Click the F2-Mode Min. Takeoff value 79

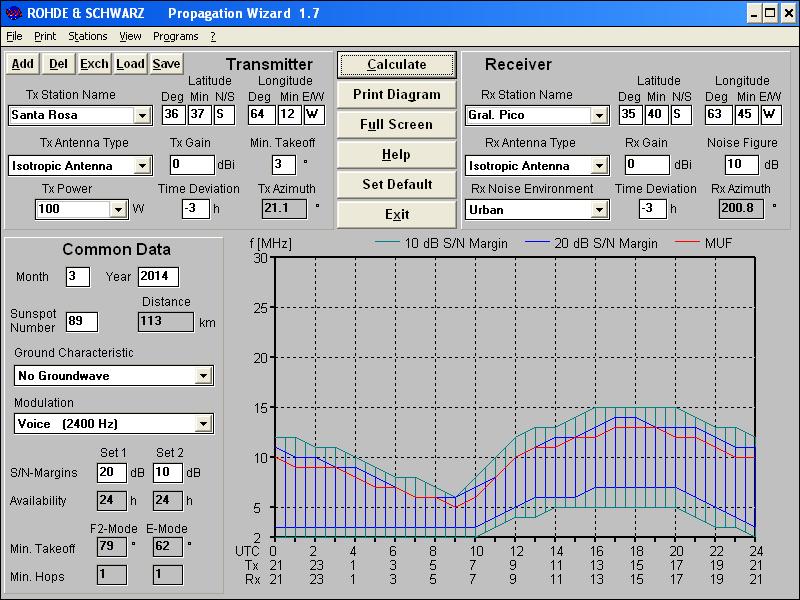pos(111,547)
